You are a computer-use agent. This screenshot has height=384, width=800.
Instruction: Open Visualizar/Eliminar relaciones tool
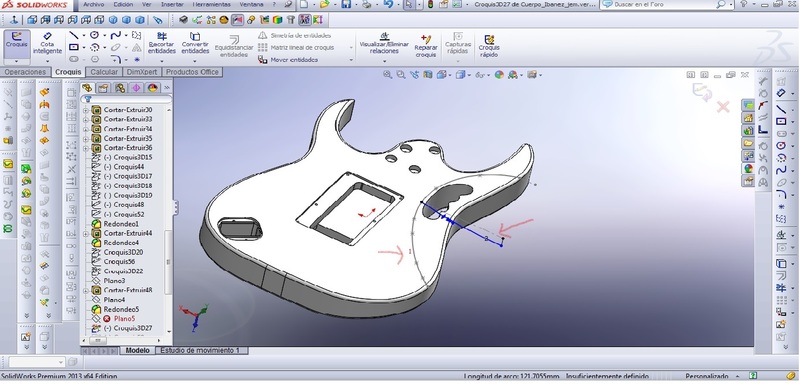click(384, 43)
